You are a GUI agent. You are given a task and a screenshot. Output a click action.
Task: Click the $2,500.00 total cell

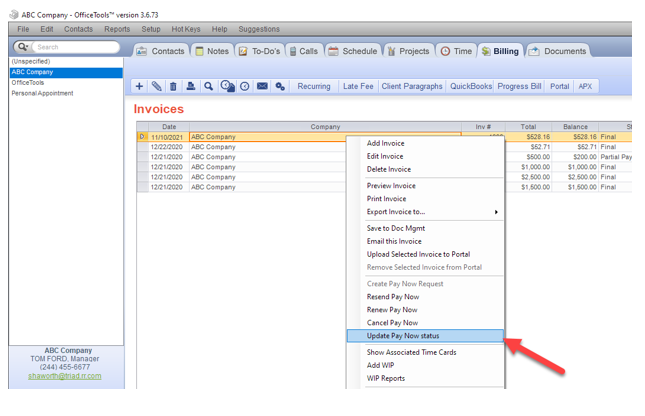pos(528,177)
